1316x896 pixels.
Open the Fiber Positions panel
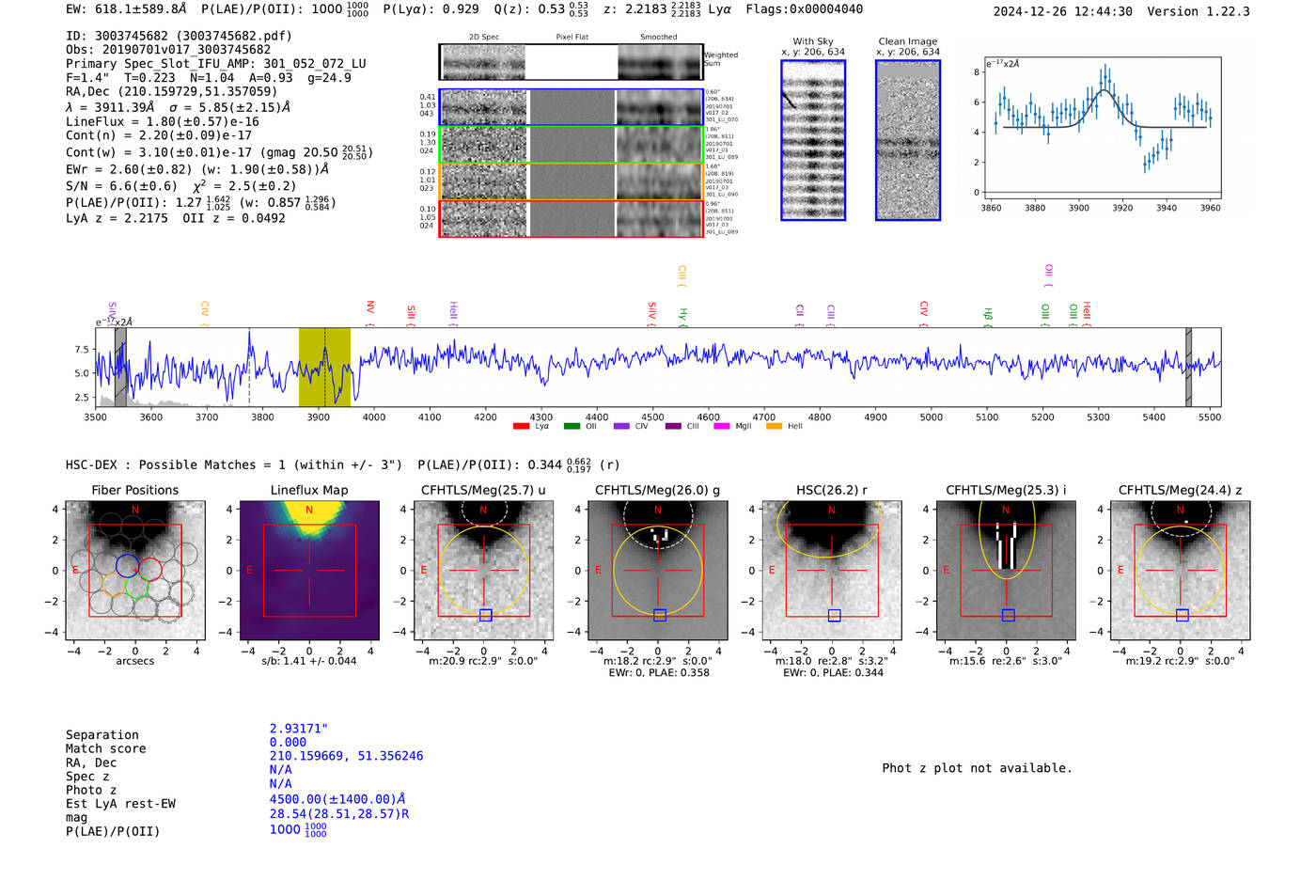coord(135,571)
